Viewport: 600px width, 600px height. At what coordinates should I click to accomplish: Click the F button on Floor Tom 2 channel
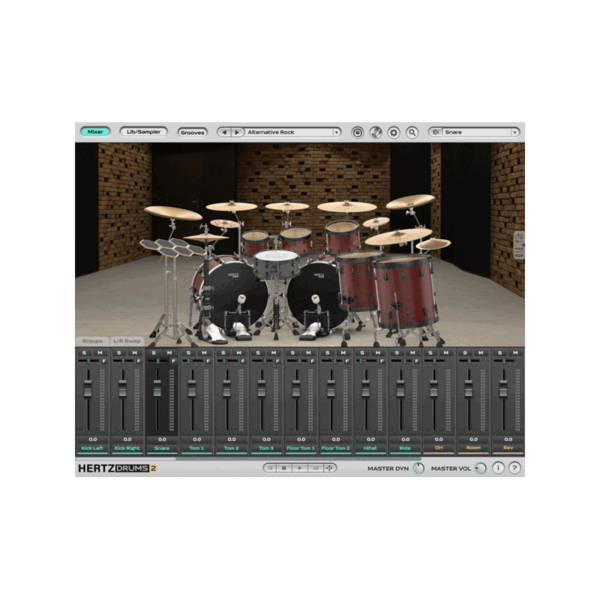(x=347, y=361)
